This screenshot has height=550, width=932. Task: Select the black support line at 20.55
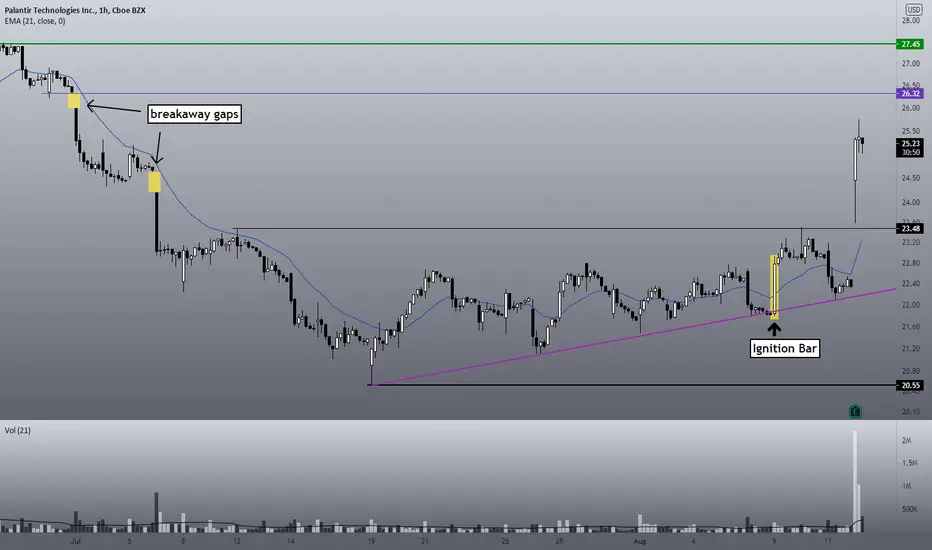point(632,385)
